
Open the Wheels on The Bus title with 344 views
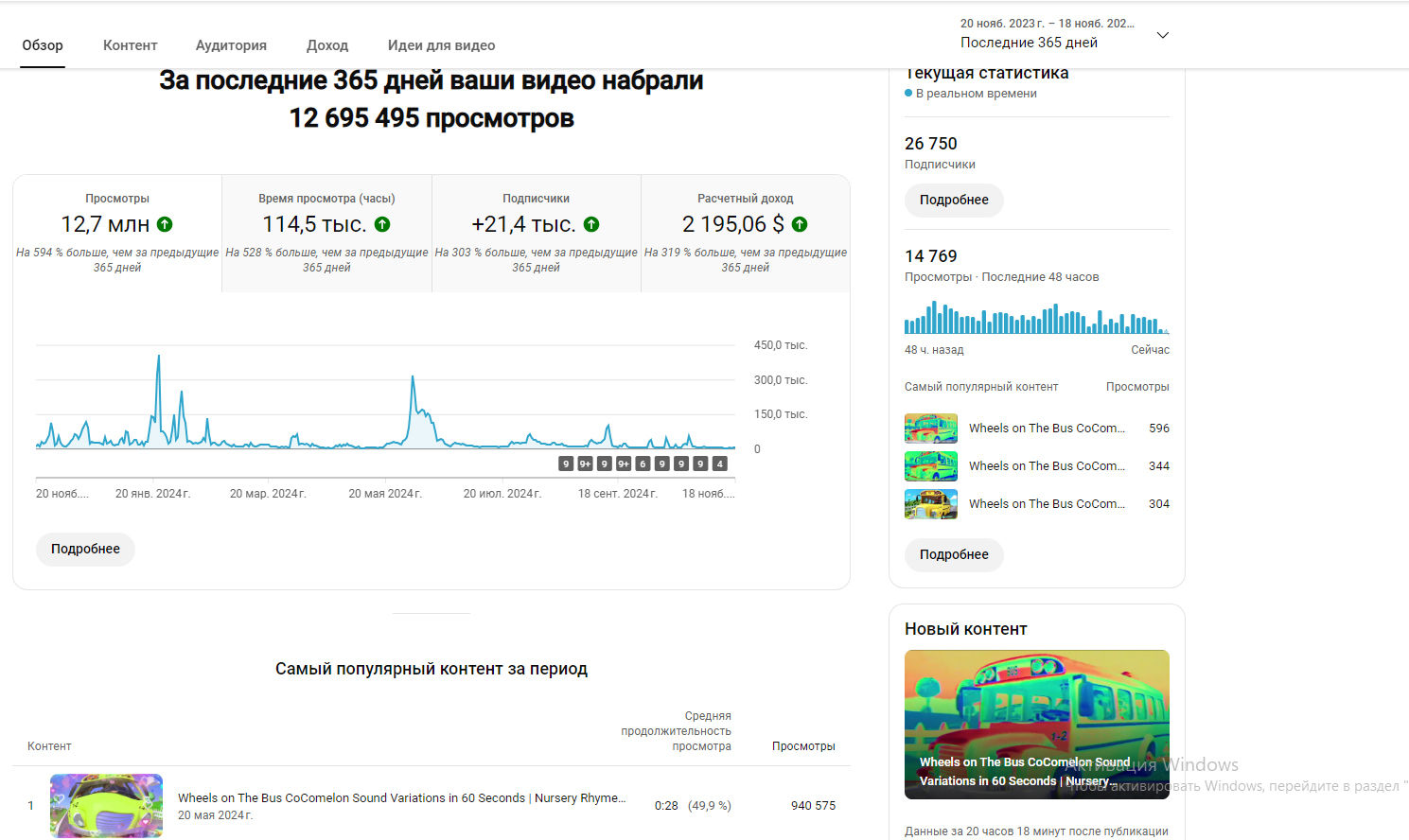coord(1047,466)
